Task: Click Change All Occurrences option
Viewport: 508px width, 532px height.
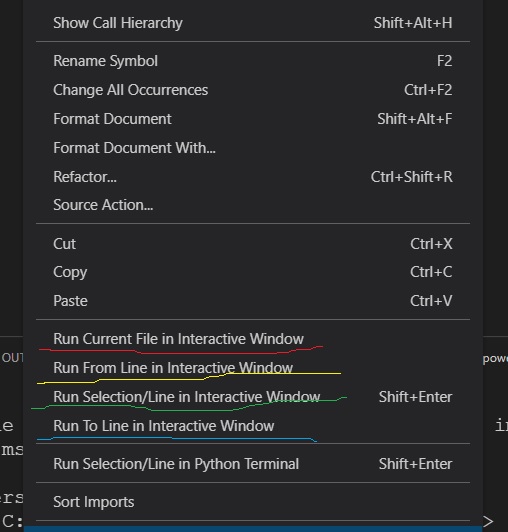Action: [x=253, y=90]
